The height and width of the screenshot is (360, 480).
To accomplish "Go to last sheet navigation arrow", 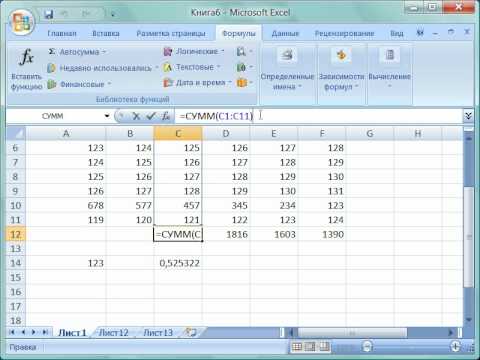I will pyautogui.click(x=45, y=332).
